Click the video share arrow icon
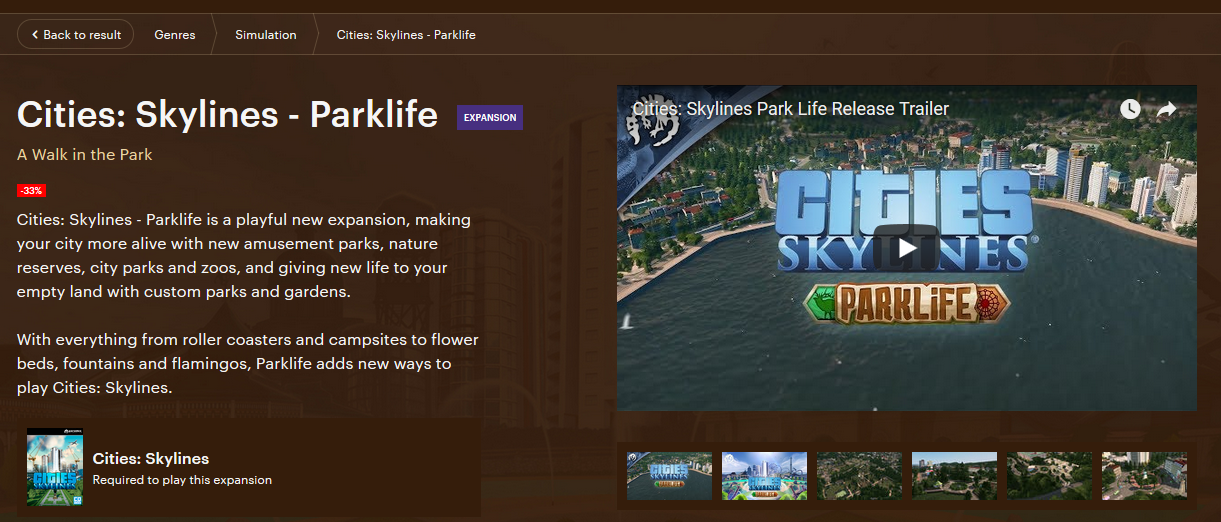 click(1167, 110)
